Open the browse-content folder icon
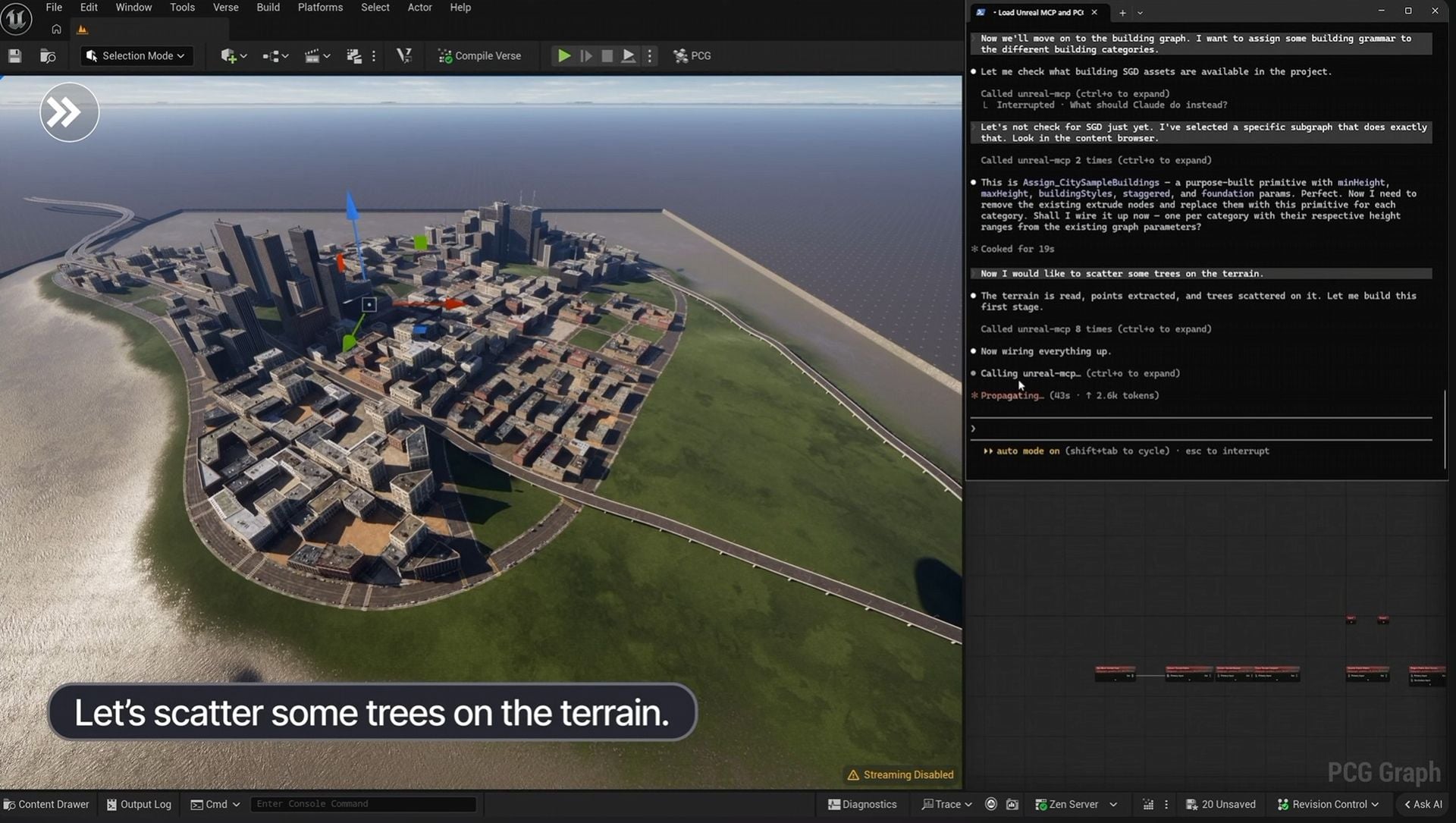1456x823 pixels. click(48, 55)
